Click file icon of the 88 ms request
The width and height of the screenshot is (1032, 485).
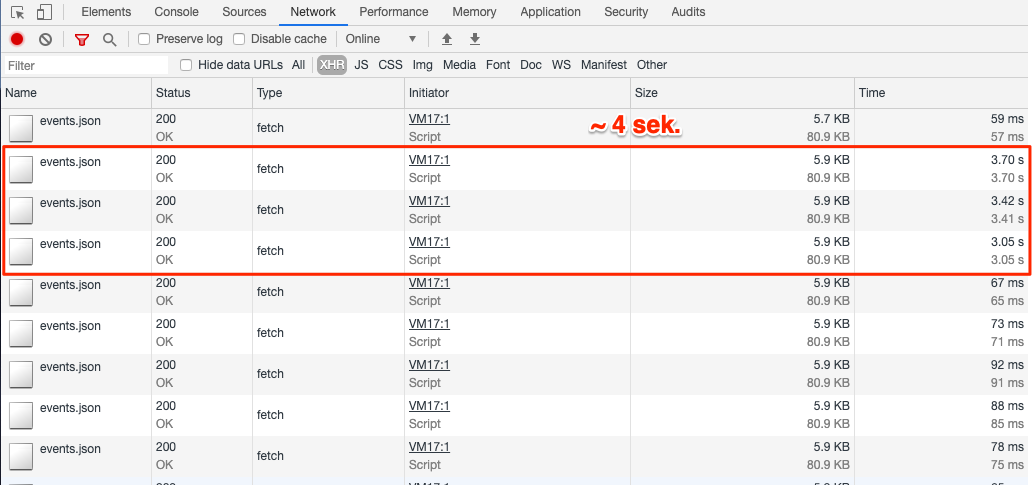(x=21, y=415)
